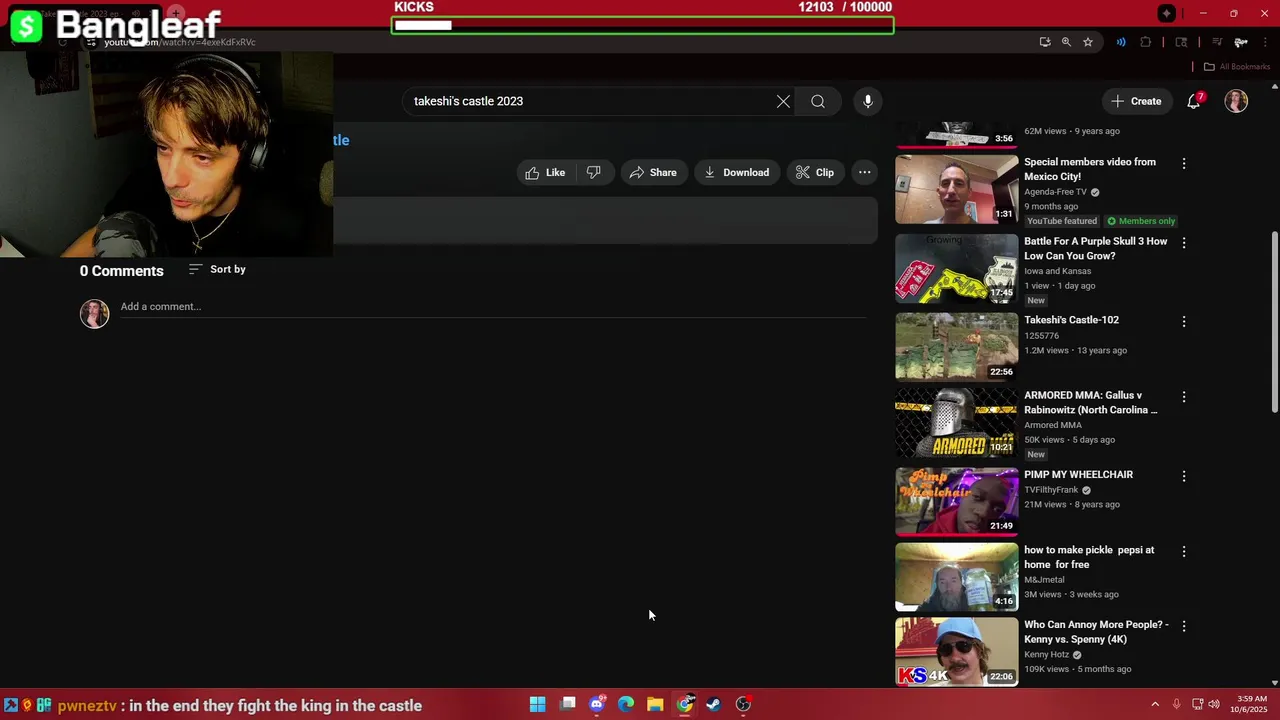This screenshot has width=1280, height=720.
Task: Click the install app icon in address bar
Action: [x=1045, y=42]
